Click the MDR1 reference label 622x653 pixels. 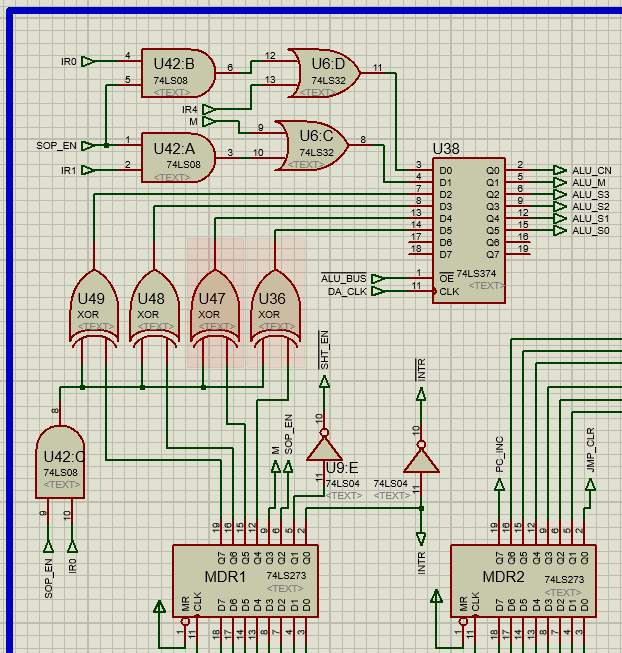click(x=225, y=577)
